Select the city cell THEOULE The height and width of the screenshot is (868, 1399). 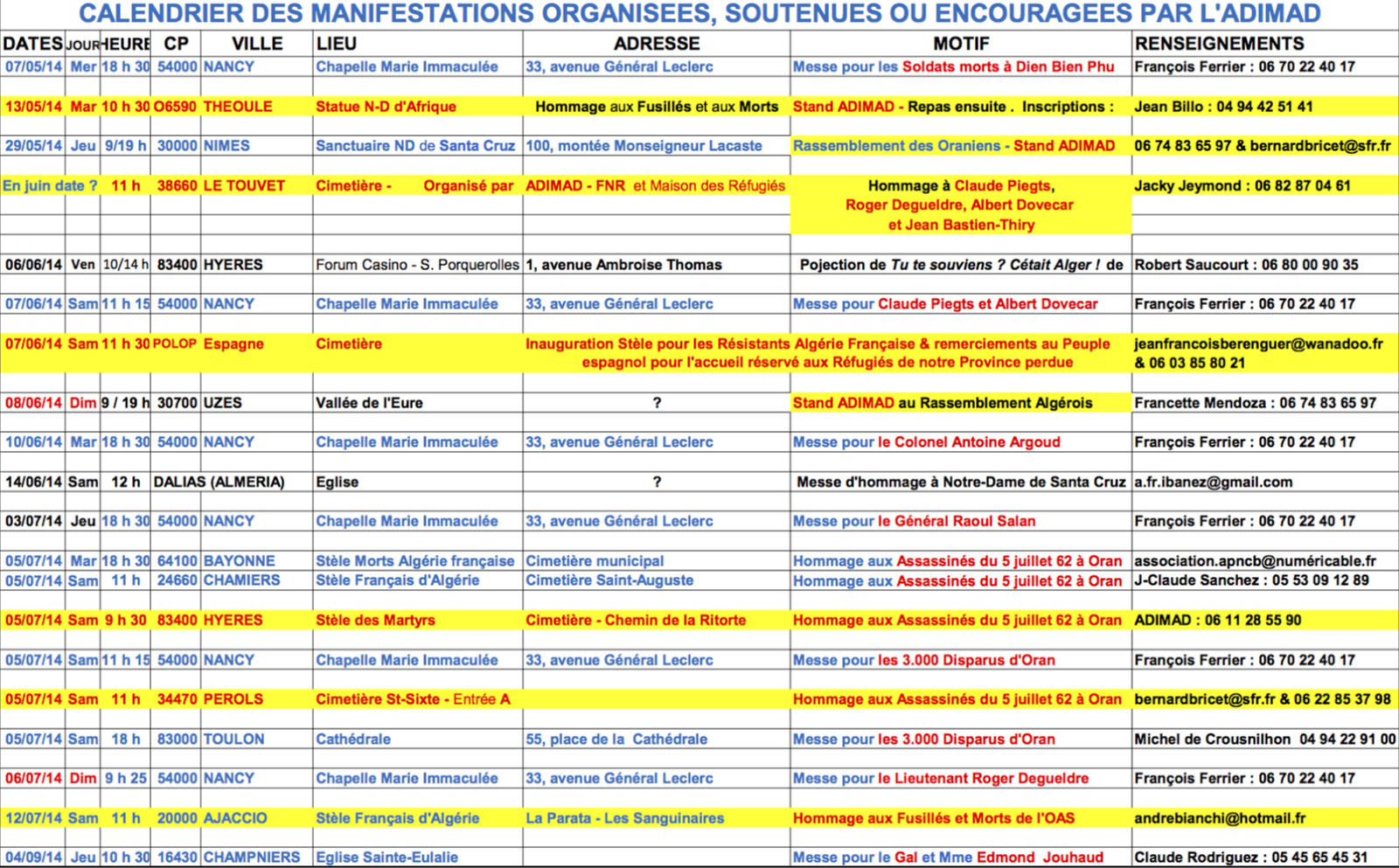click(238, 107)
